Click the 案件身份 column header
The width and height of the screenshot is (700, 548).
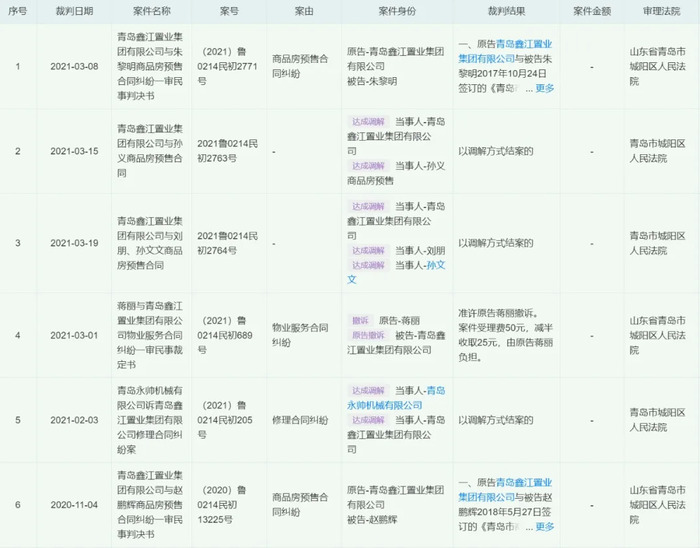pyautogui.click(x=397, y=11)
